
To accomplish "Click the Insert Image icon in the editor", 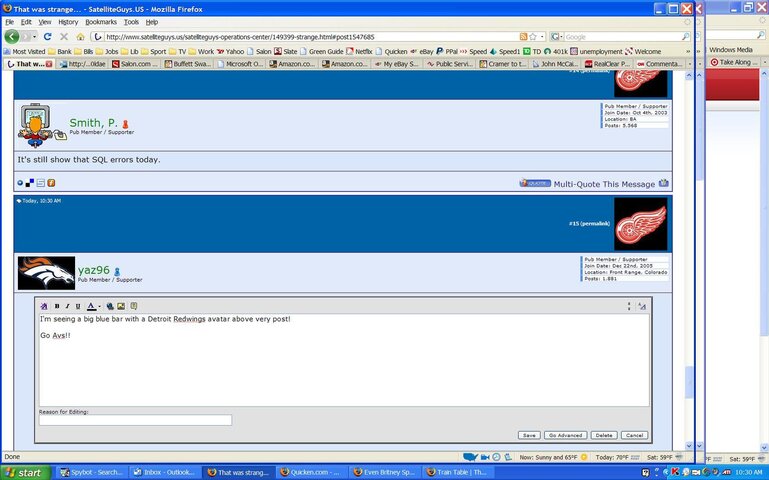I will point(121,306).
